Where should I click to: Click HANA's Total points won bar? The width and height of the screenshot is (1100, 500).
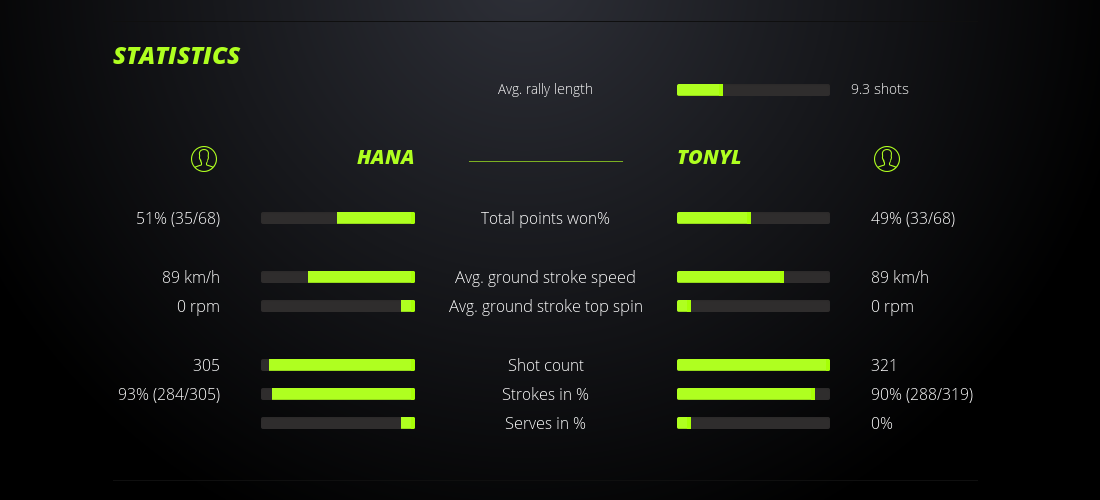pos(338,218)
